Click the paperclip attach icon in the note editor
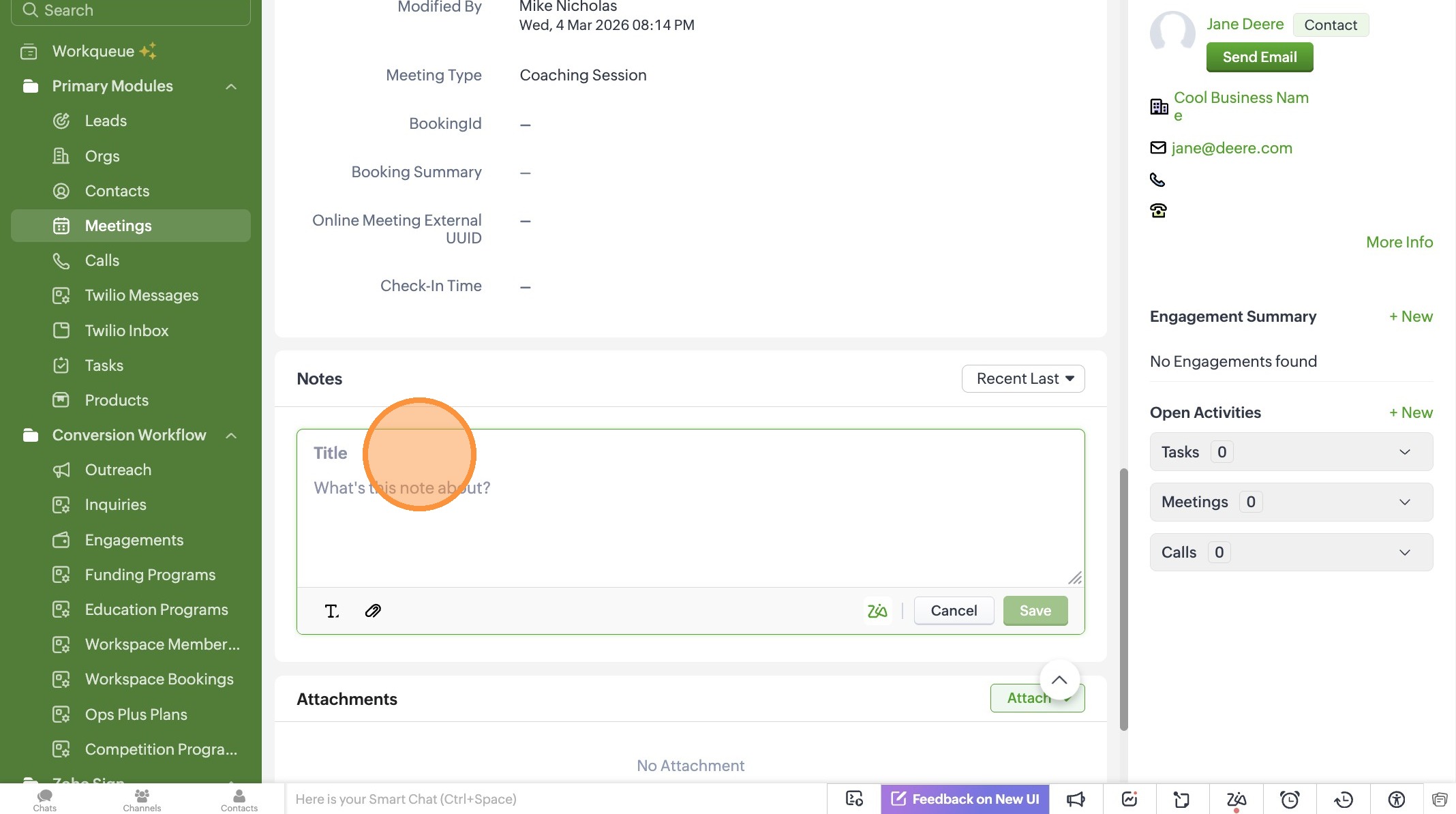This screenshot has width=1456, height=814. (x=373, y=611)
